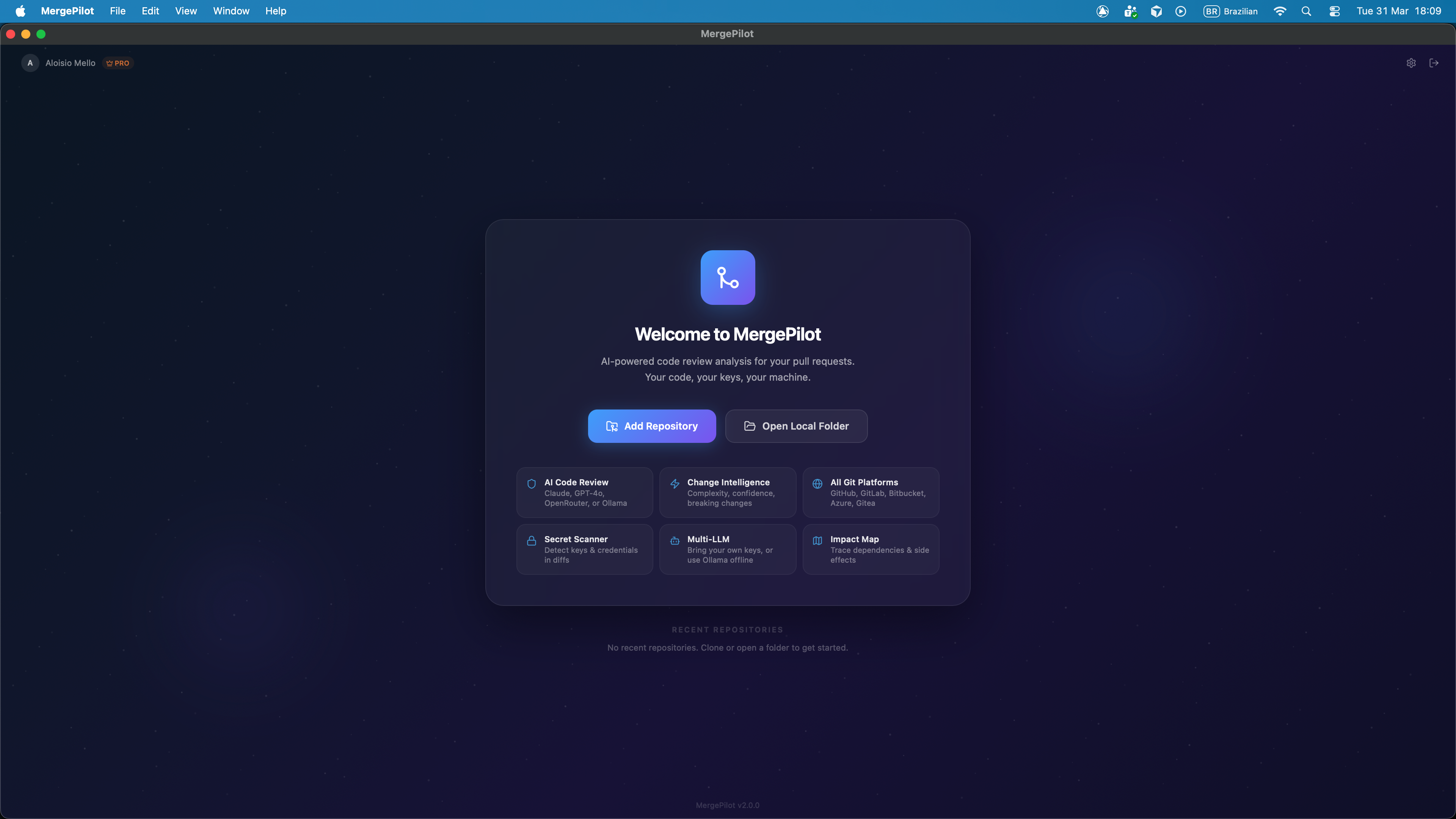The image size is (1456, 819).
Task: Open Control Center in the menu bar
Action: pyautogui.click(x=1335, y=11)
